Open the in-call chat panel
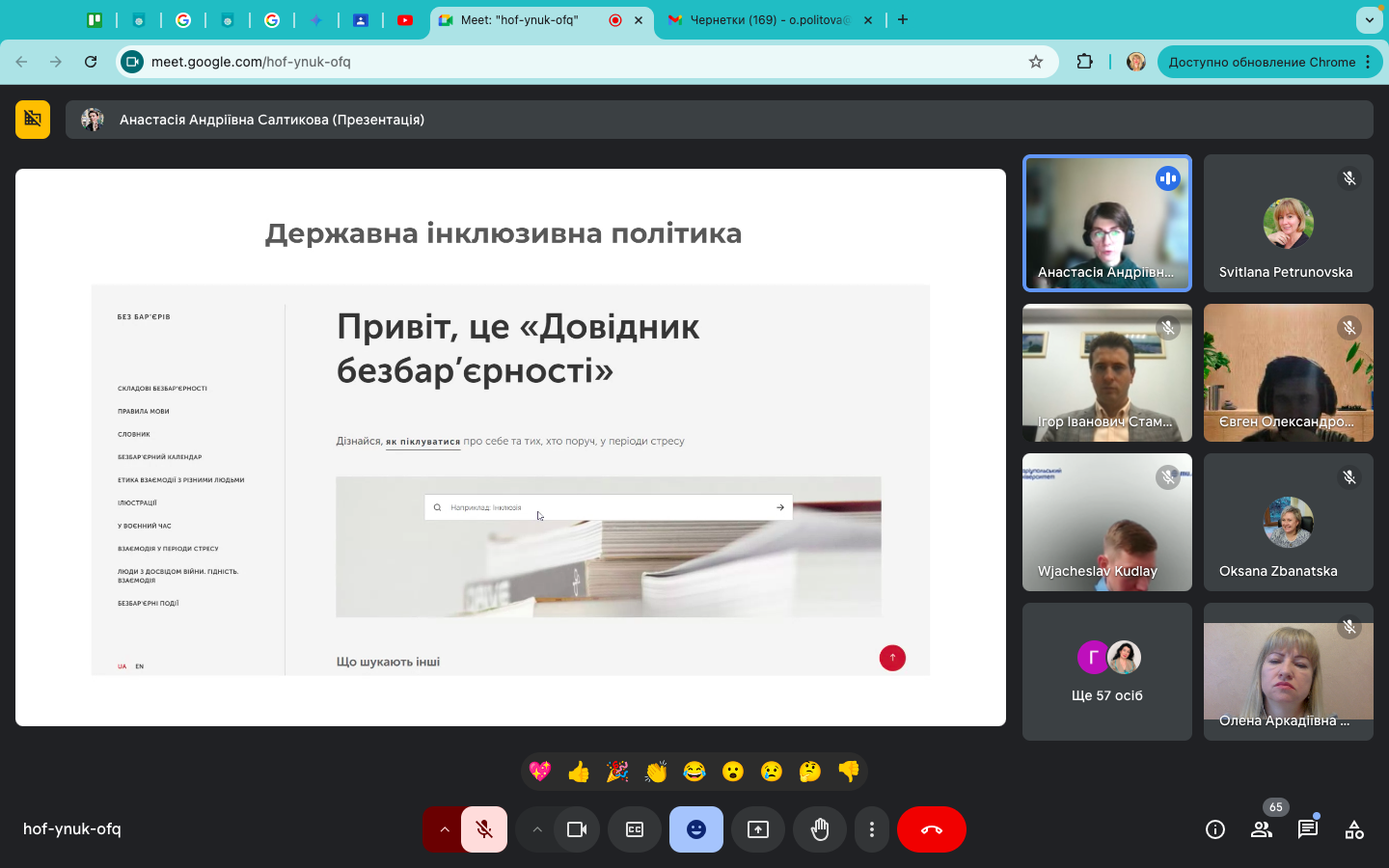Viewport: 1389px width, 868px height. pos(1308,829)
